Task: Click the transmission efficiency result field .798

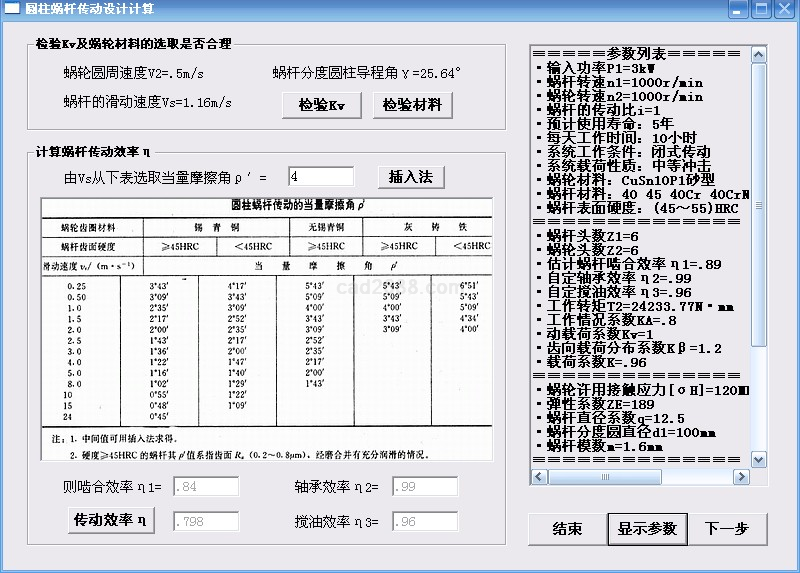Action: coord(206,522)
